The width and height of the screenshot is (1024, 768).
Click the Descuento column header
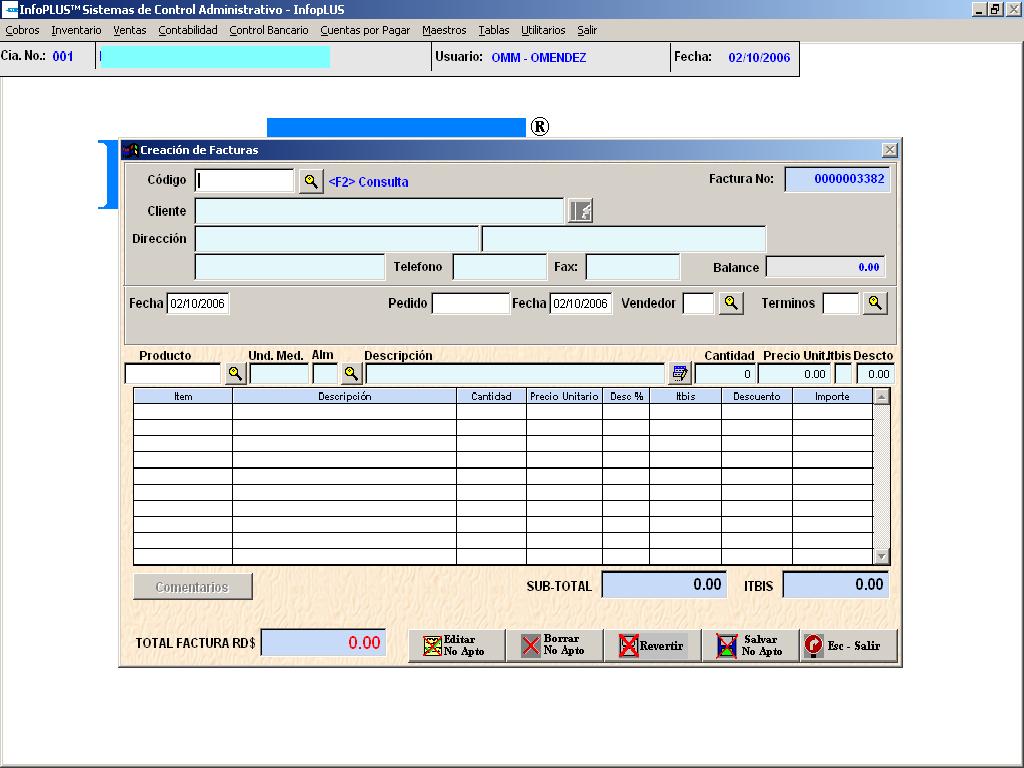(x=757, y=396)
